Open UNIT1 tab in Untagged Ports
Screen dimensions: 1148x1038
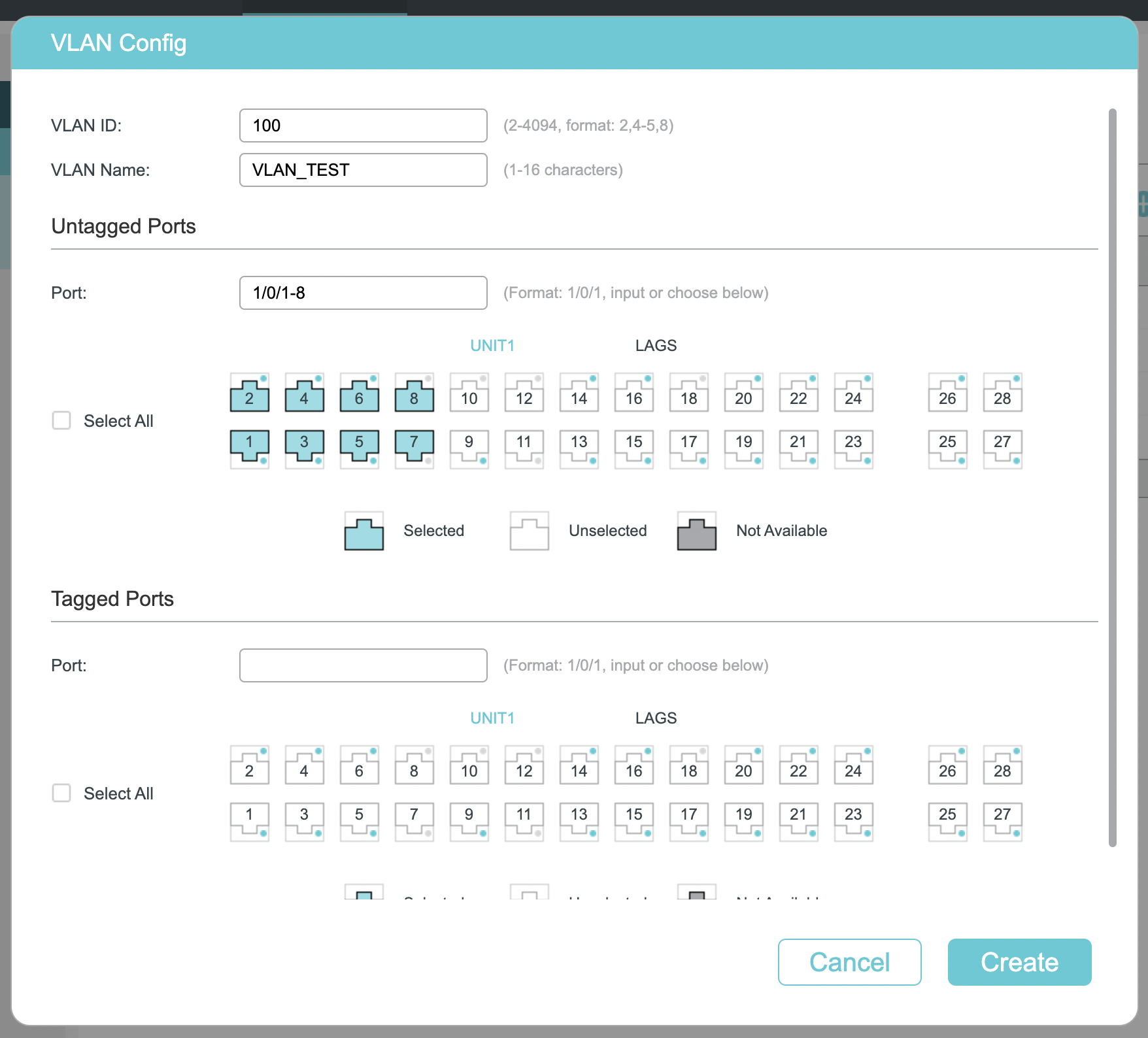coord(492,346)
